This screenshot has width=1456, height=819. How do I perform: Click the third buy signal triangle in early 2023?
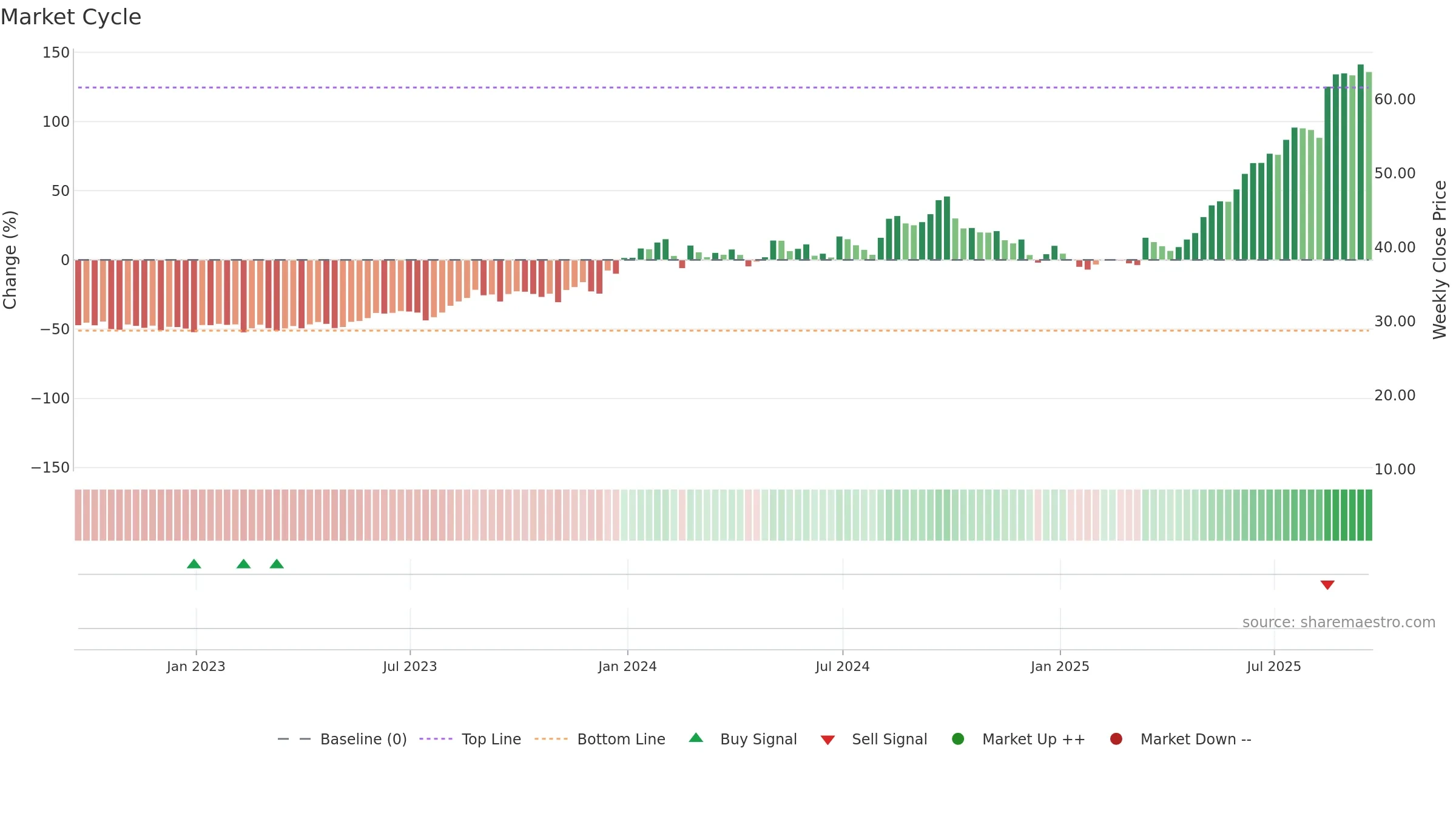(x=277, y=564)
